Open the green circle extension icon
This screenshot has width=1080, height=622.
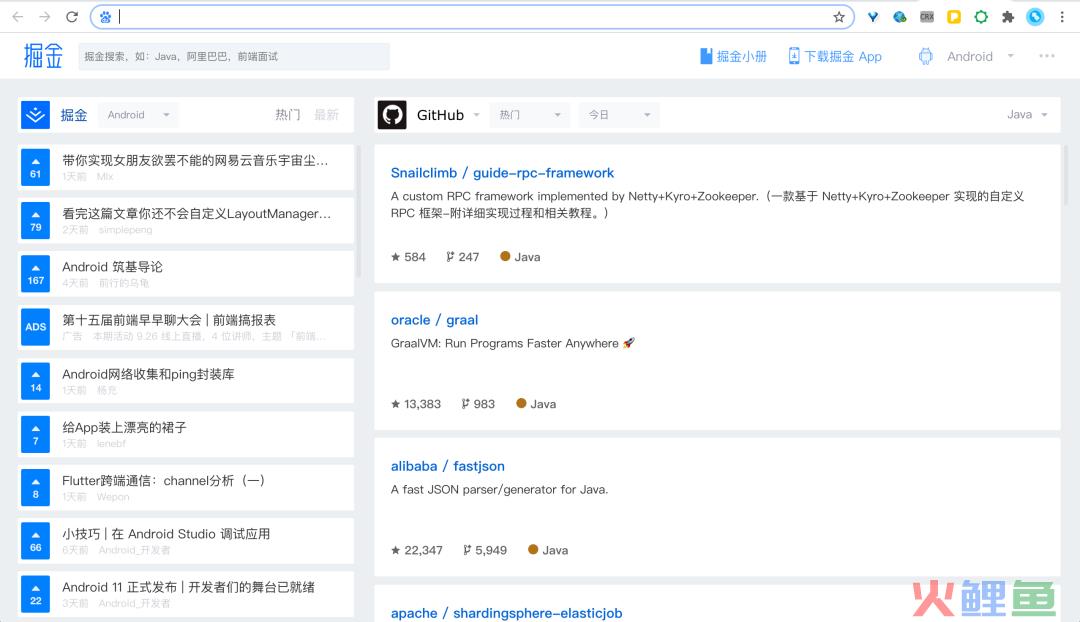[x=981, y=17]
